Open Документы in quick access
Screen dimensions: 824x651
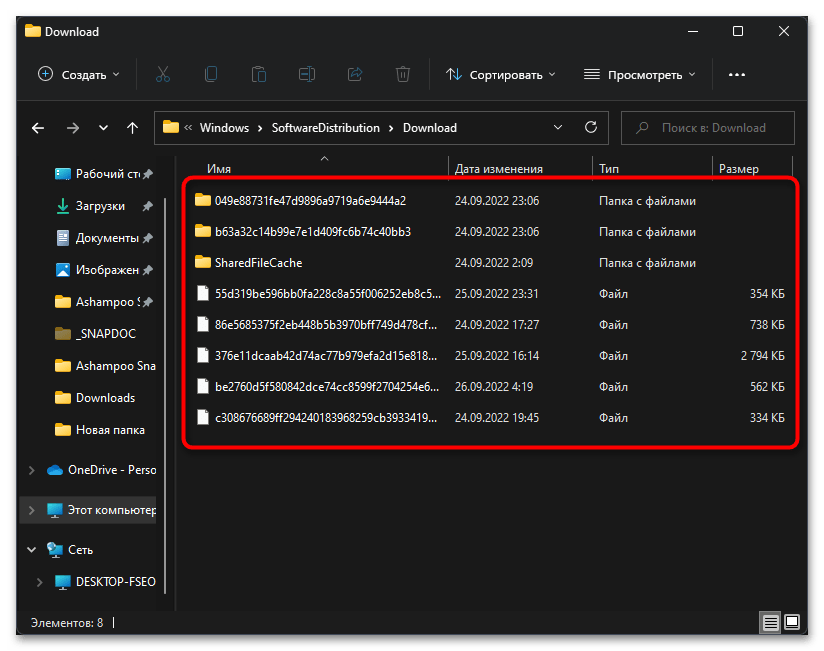(104, 238)
